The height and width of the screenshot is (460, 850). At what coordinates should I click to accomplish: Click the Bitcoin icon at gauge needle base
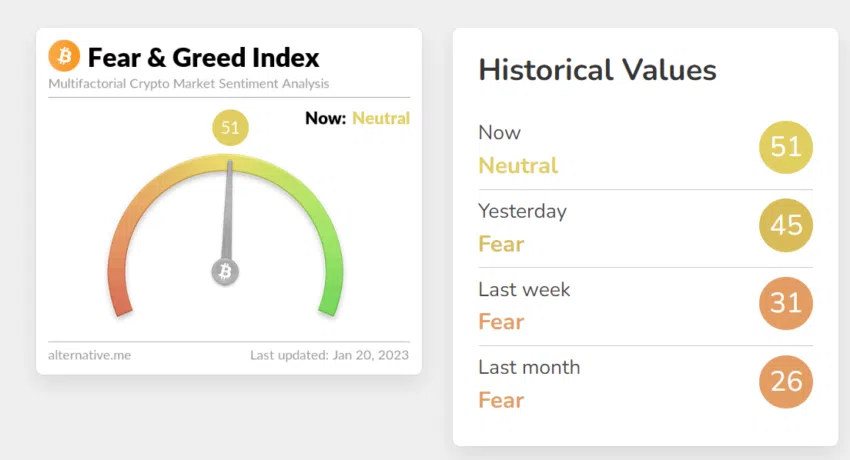coord(225,271)
